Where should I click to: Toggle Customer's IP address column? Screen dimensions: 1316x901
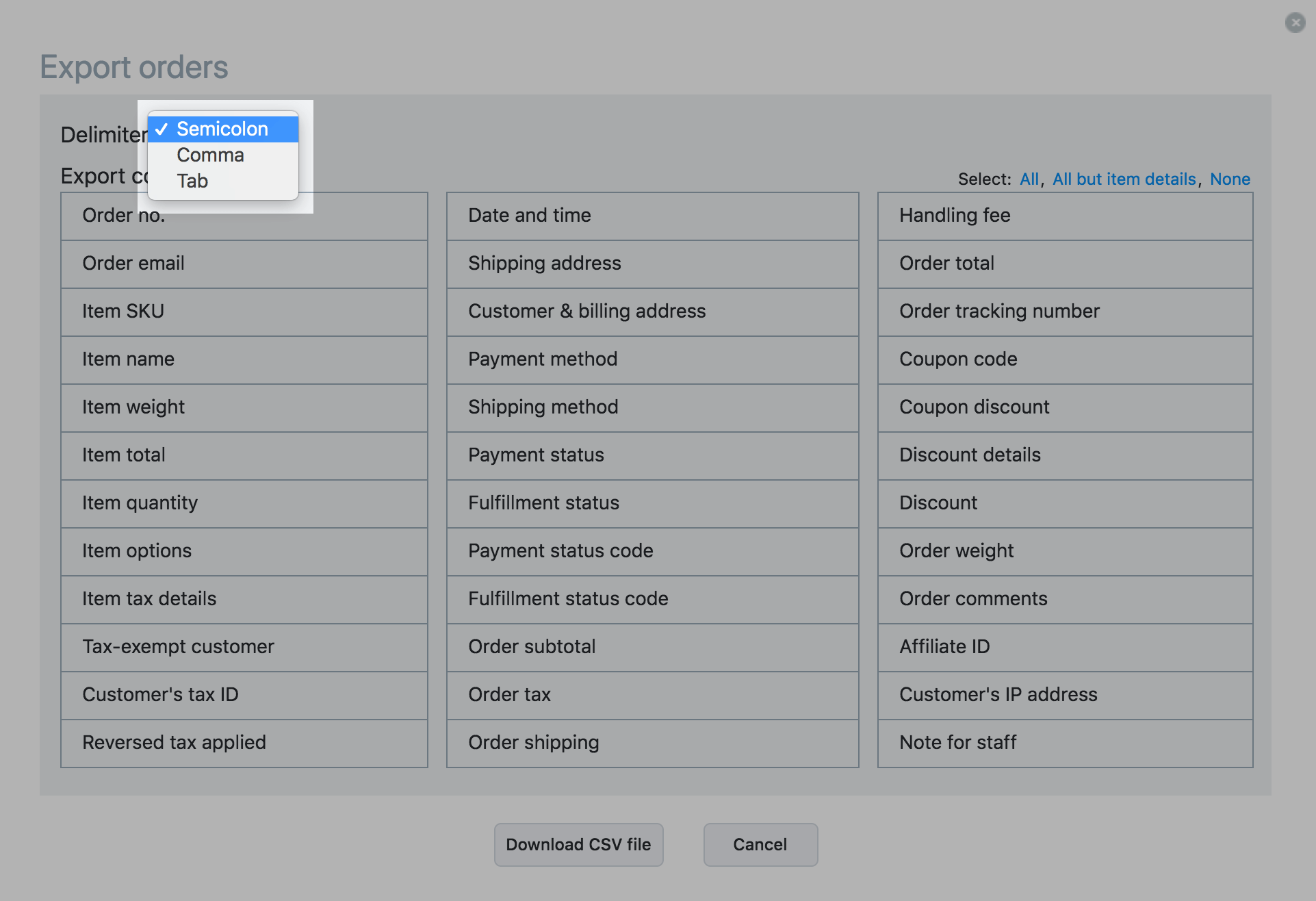click(x=1064, y=695)
